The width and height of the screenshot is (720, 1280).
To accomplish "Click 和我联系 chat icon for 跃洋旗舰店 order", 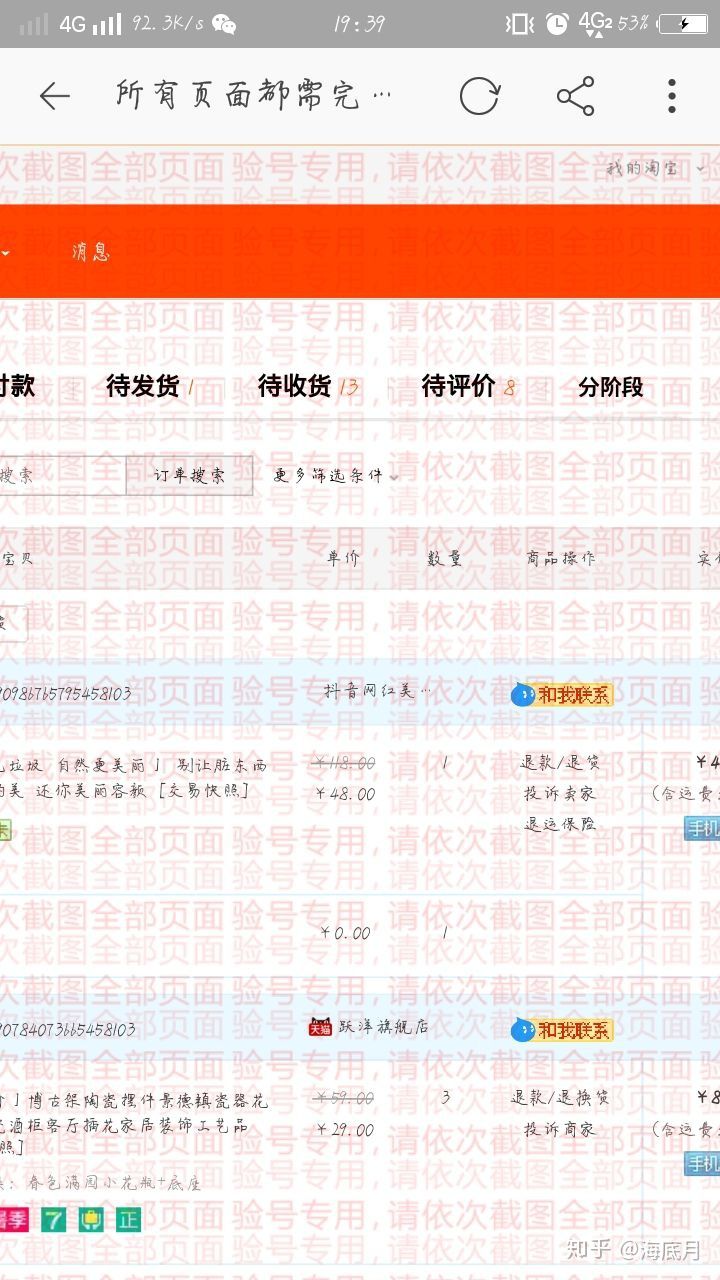I will (x=562, y=1030).
